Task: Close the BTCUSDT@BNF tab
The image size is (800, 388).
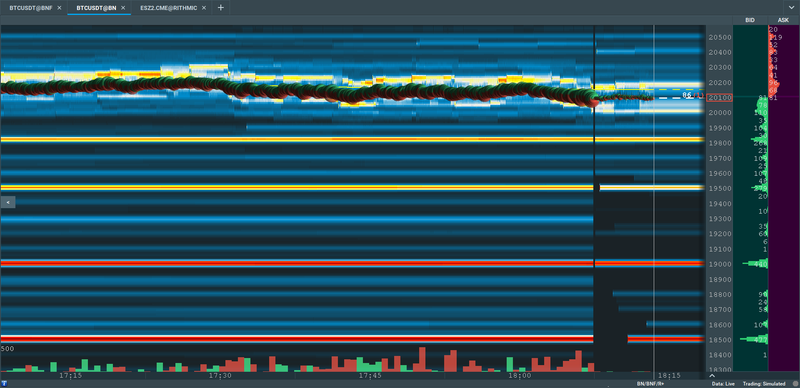Action: [x=59, y=8]
